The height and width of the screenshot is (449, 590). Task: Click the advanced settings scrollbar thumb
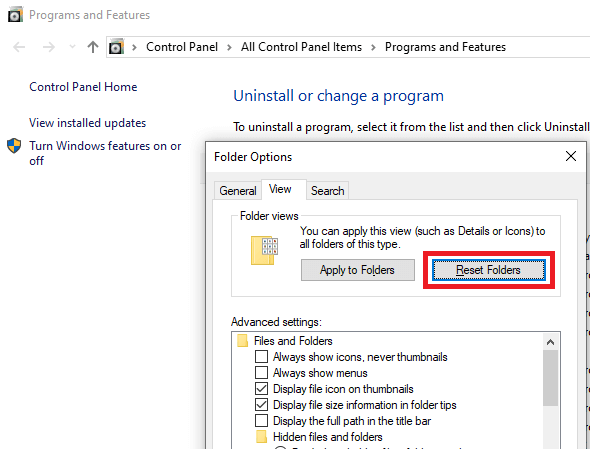click(550, 378)
